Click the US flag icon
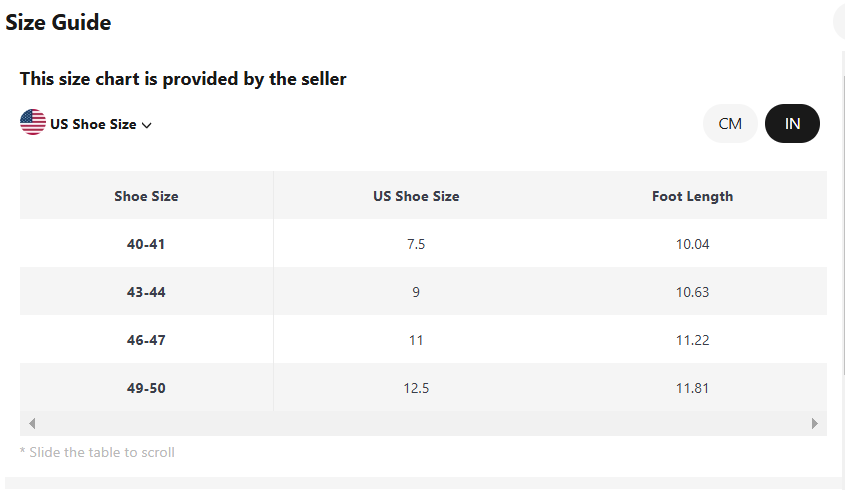This screenshot has height=490, width=845. pos(33,123)
